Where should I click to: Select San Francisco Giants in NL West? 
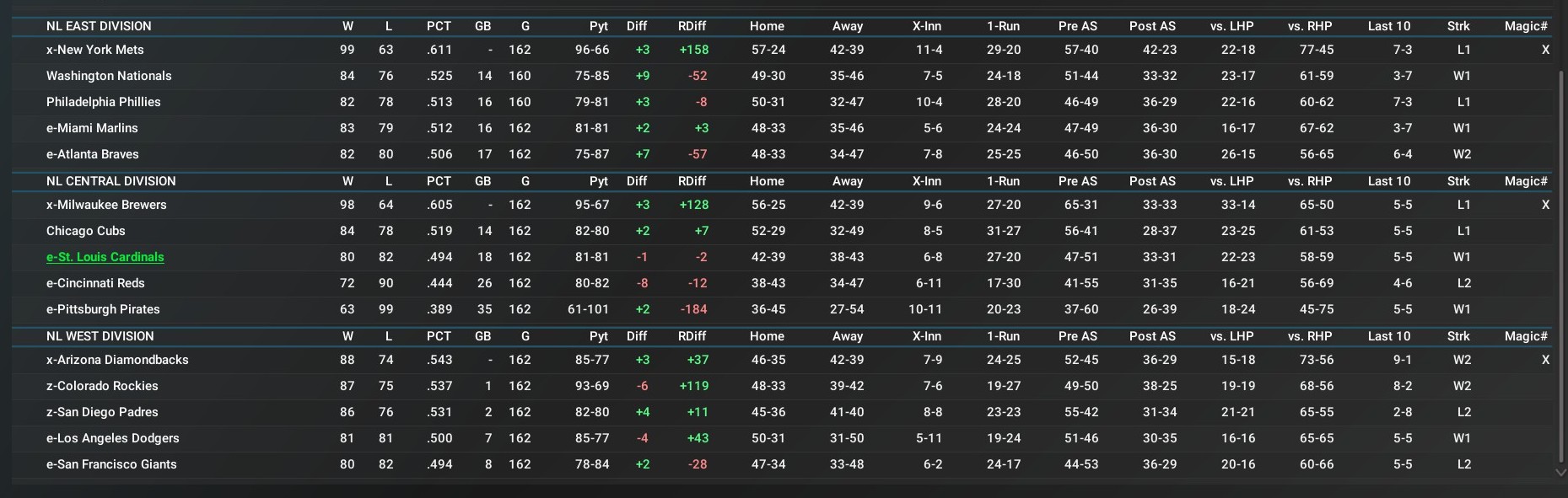pyautogui.click(x=111, y=464)
